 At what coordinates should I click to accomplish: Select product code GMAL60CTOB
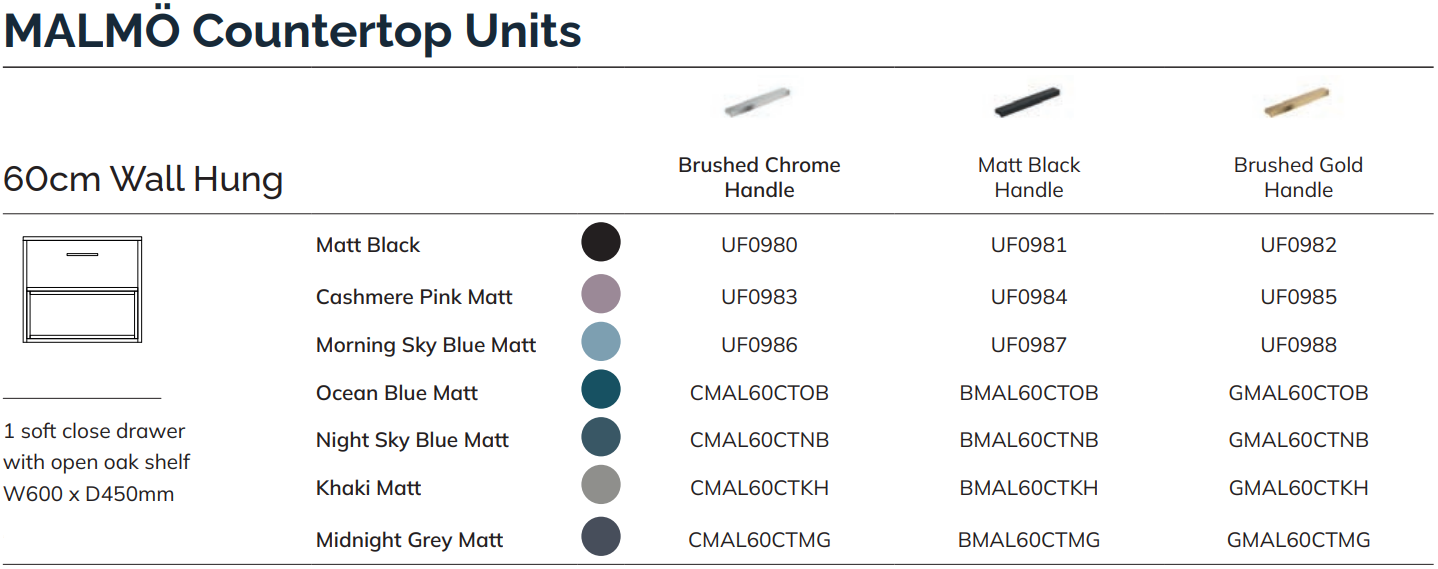[x=1298, y=393]
